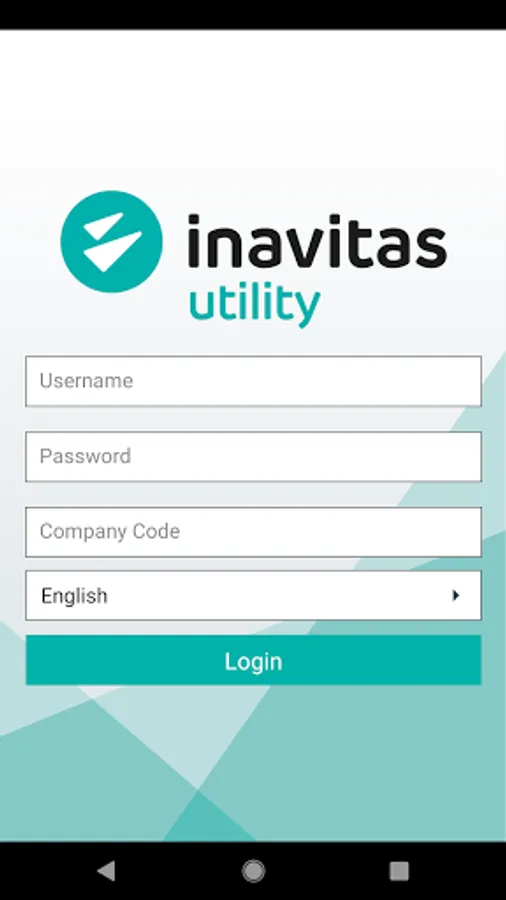
Task: Open language list via the English label
Action: 74,596
